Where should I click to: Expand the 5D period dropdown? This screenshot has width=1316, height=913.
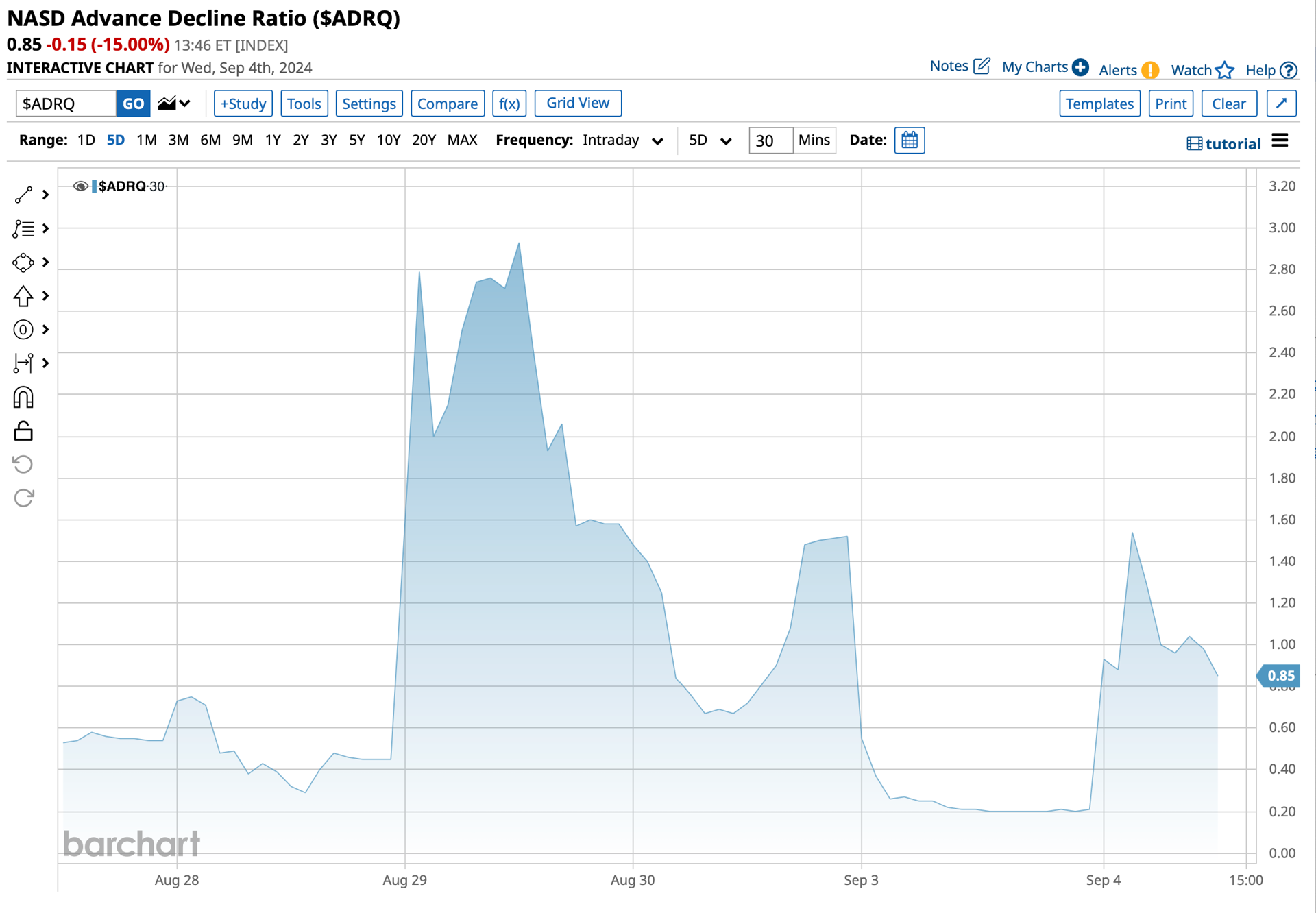(x=710, y=141)
